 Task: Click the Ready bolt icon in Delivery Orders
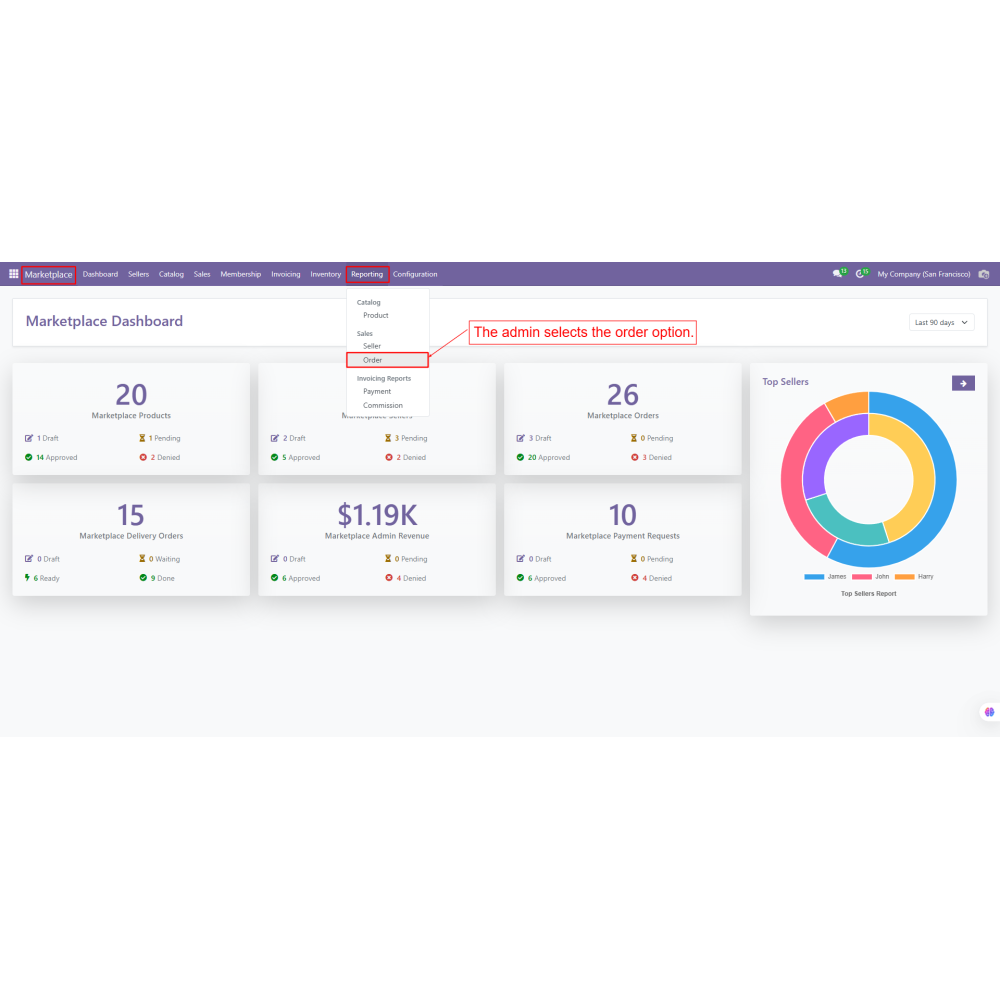pyautogui.click(x=29, y=578)
